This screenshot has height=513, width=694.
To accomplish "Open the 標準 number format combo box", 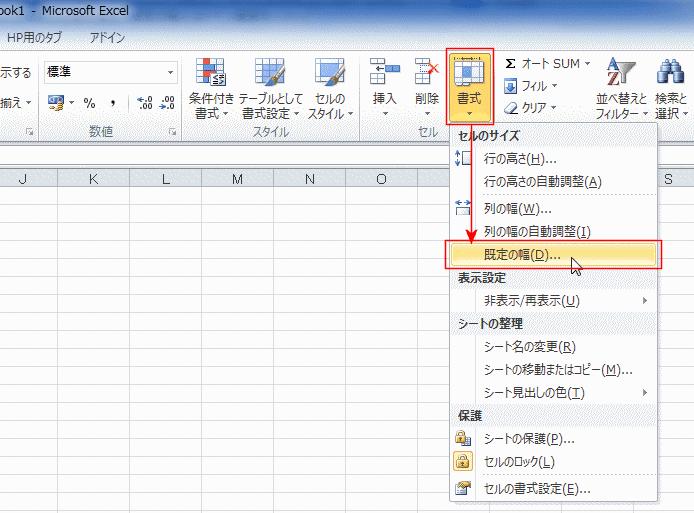I will point(111,72).
